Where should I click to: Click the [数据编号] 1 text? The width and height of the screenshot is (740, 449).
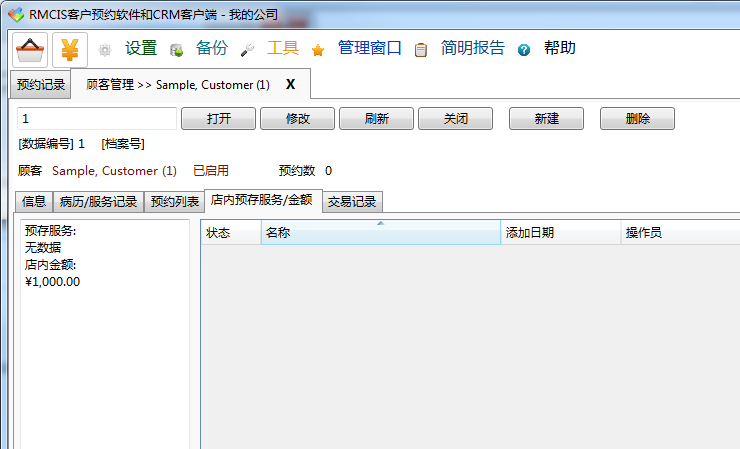[51, 144]
